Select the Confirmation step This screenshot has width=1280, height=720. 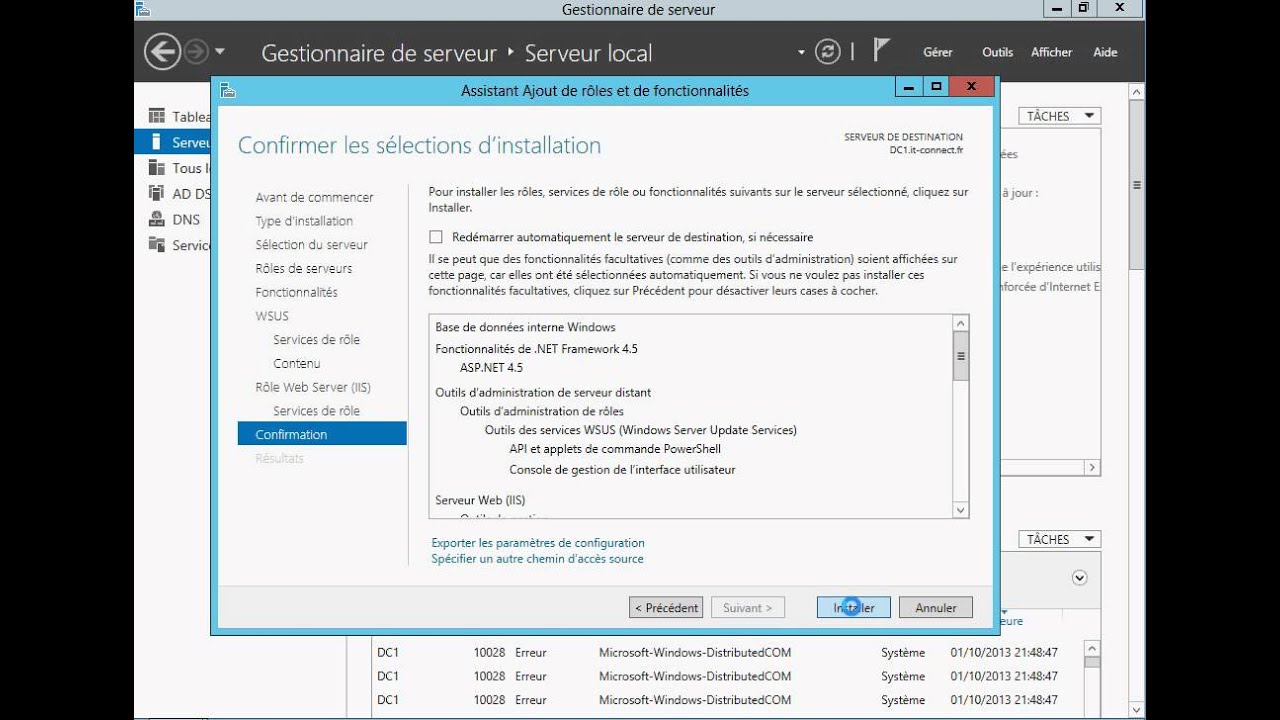pos(322,434)
